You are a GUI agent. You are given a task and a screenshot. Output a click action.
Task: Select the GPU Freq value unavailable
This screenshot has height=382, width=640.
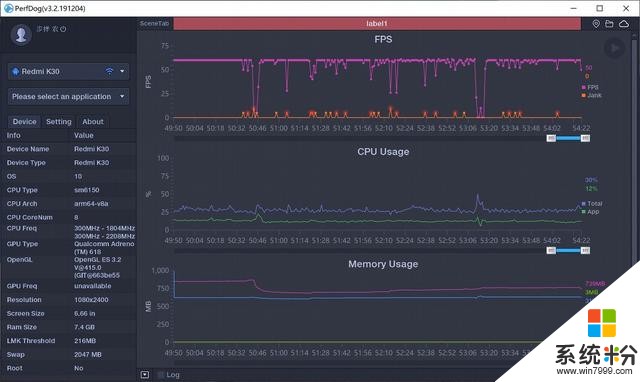(92, 286)
